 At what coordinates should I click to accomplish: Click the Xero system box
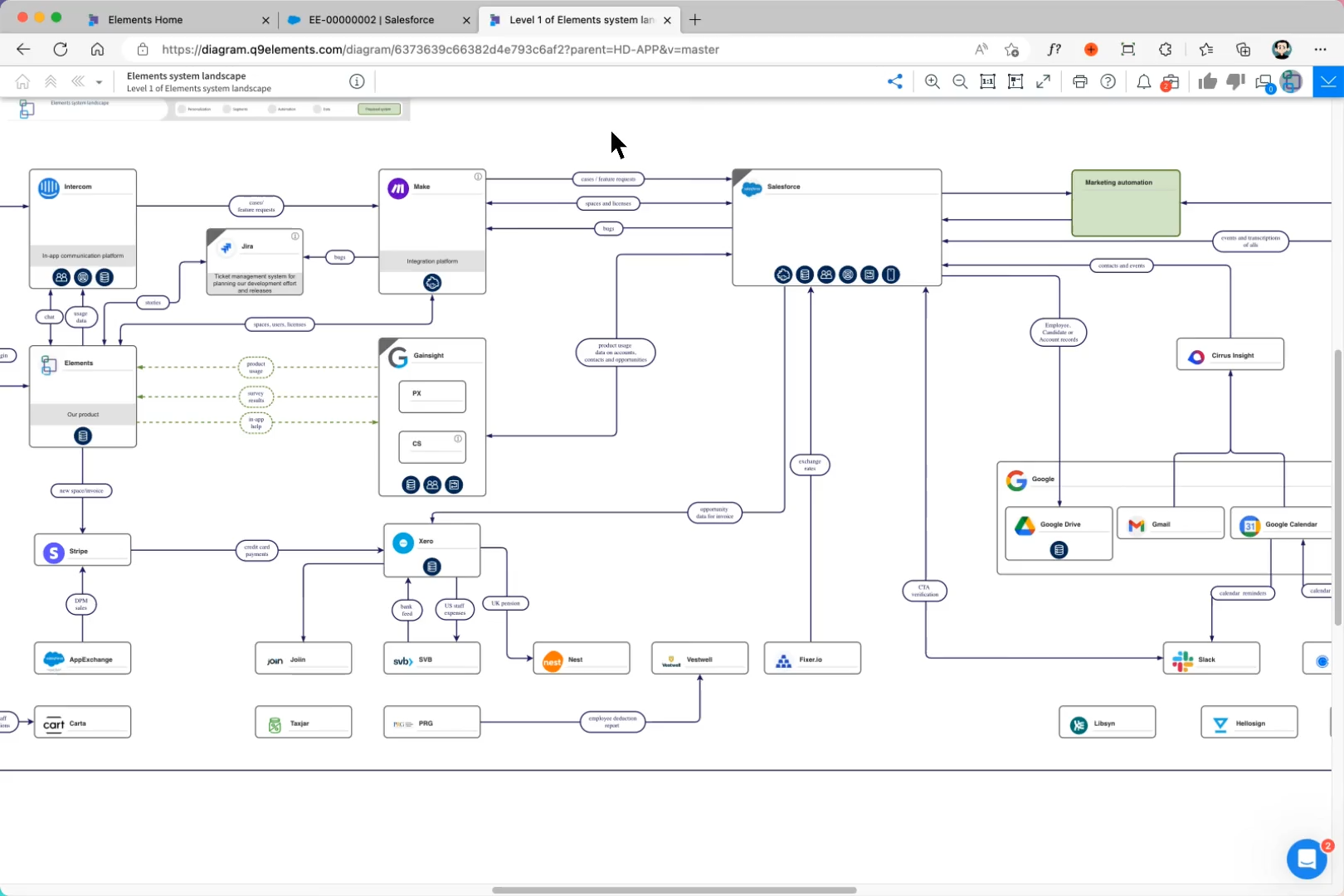coord(431,550)
